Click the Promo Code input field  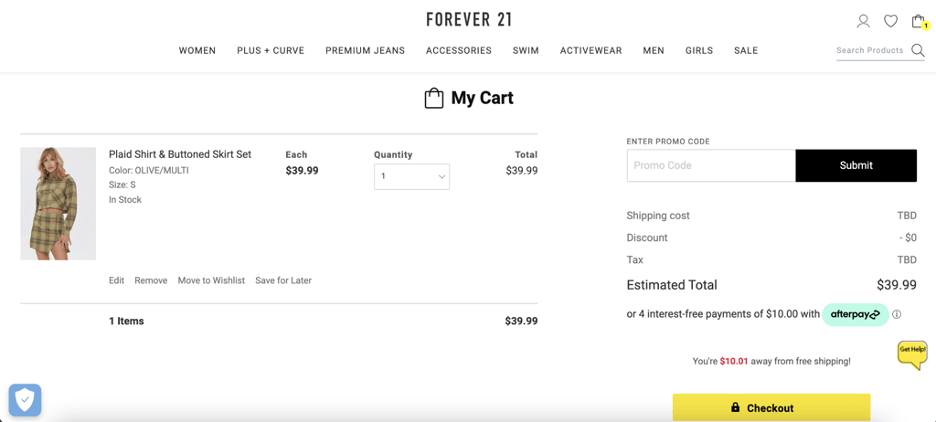click(x=711, y=165)
